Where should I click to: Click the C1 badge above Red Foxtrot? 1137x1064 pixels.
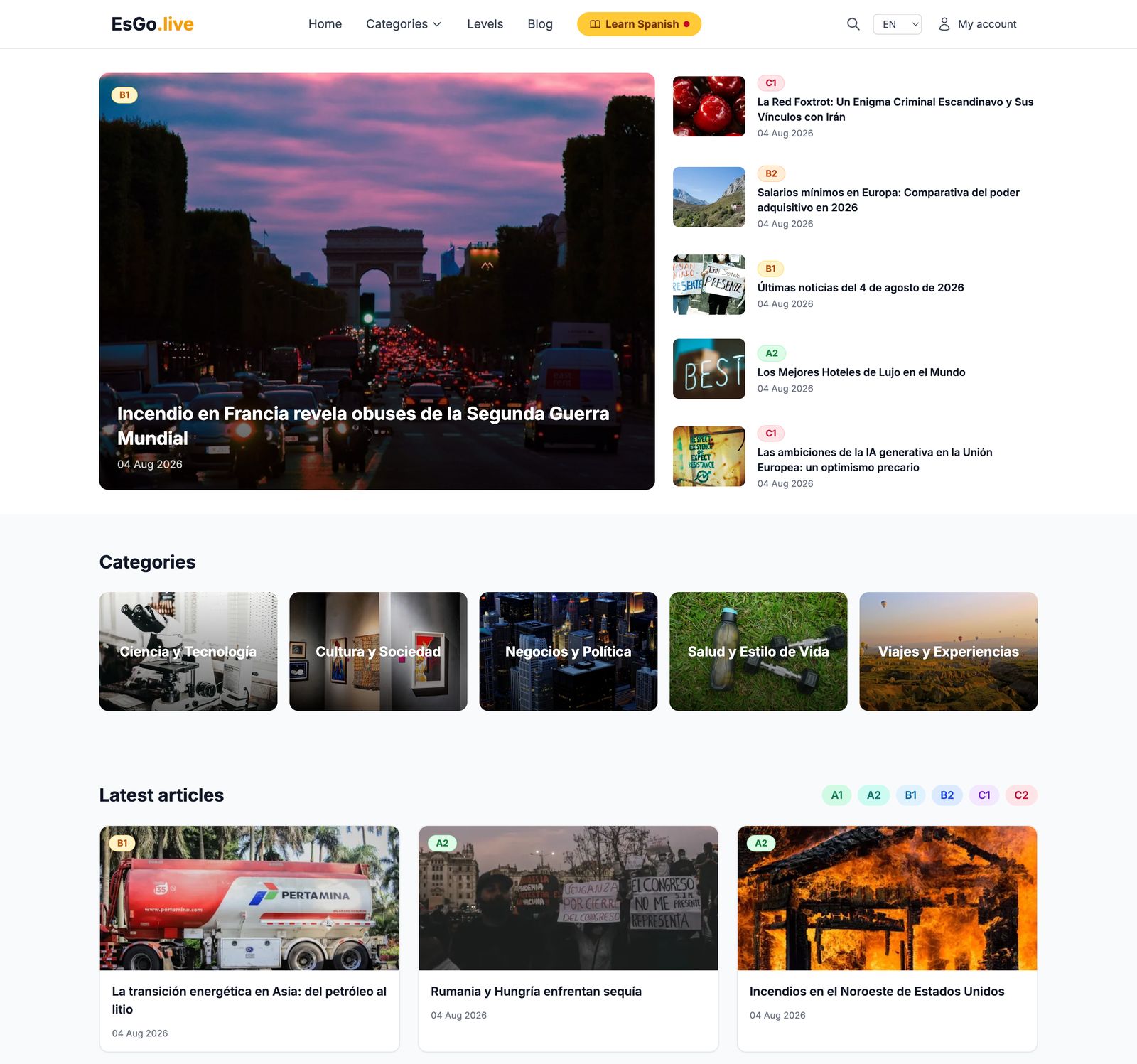coord(770,83)
